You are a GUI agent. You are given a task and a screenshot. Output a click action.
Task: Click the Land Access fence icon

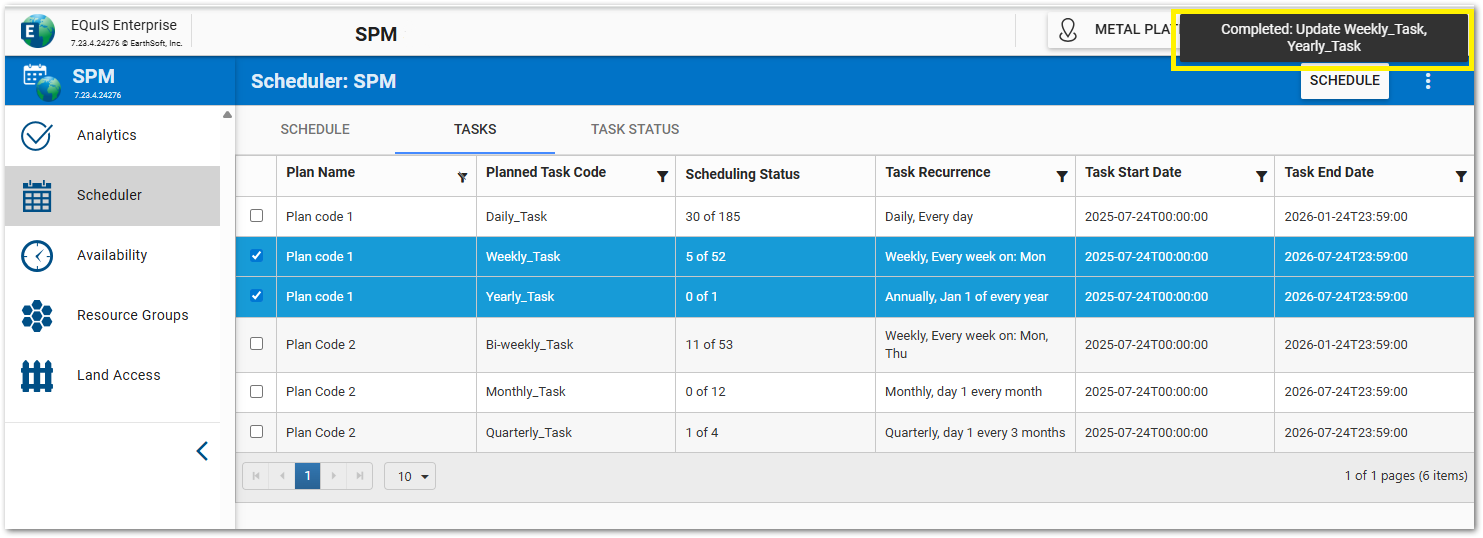click(37, 376)
